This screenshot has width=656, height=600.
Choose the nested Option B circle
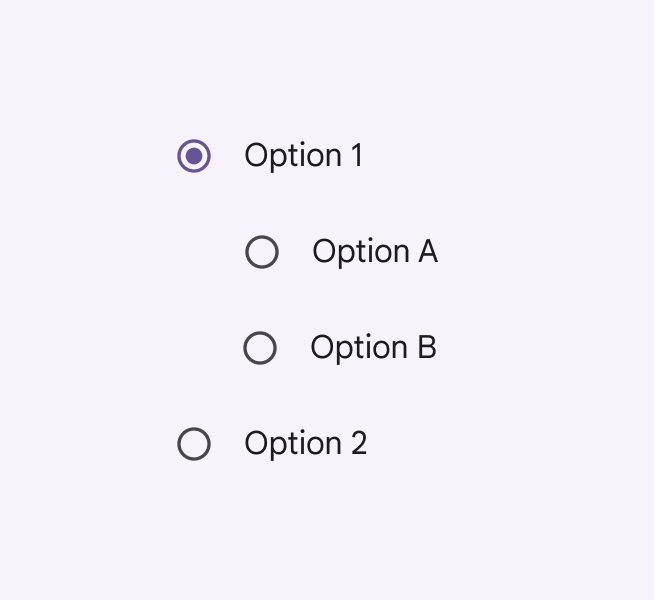click(260, 348)
